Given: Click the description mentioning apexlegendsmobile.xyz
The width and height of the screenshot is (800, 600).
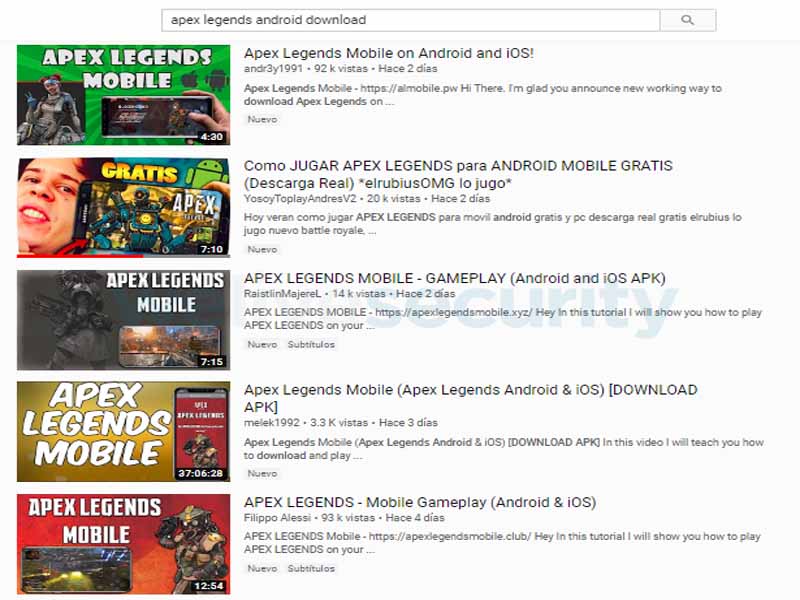Looking at the screenshot, I should coord(503,318).
